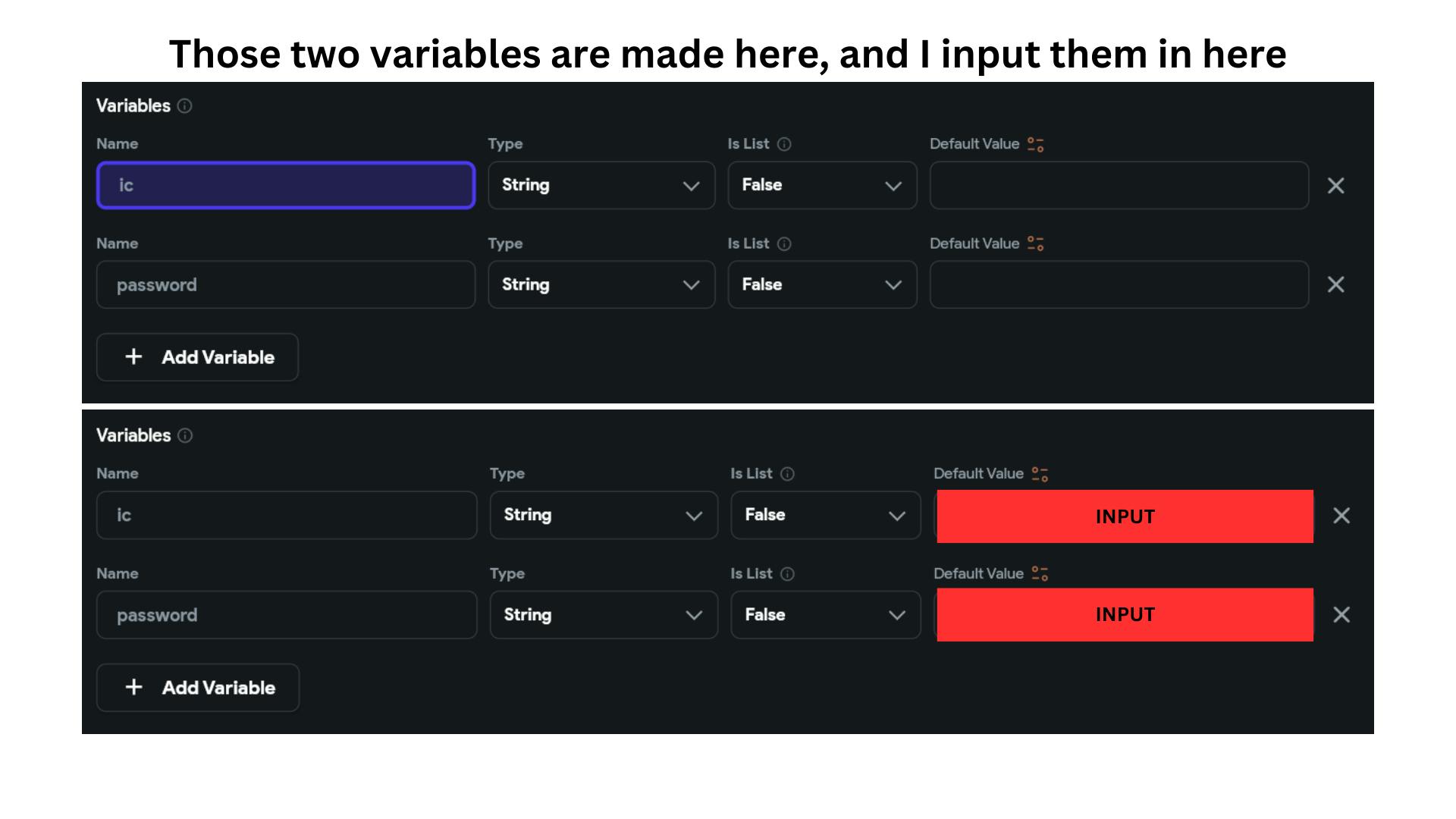Open Default Value settings icon for top ic row
The width and height of the screenshot is (1456, 819).
[1036, 144]
